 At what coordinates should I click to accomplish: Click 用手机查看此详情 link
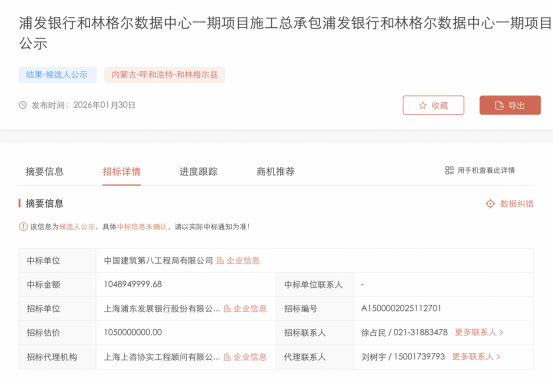point(486,170)
